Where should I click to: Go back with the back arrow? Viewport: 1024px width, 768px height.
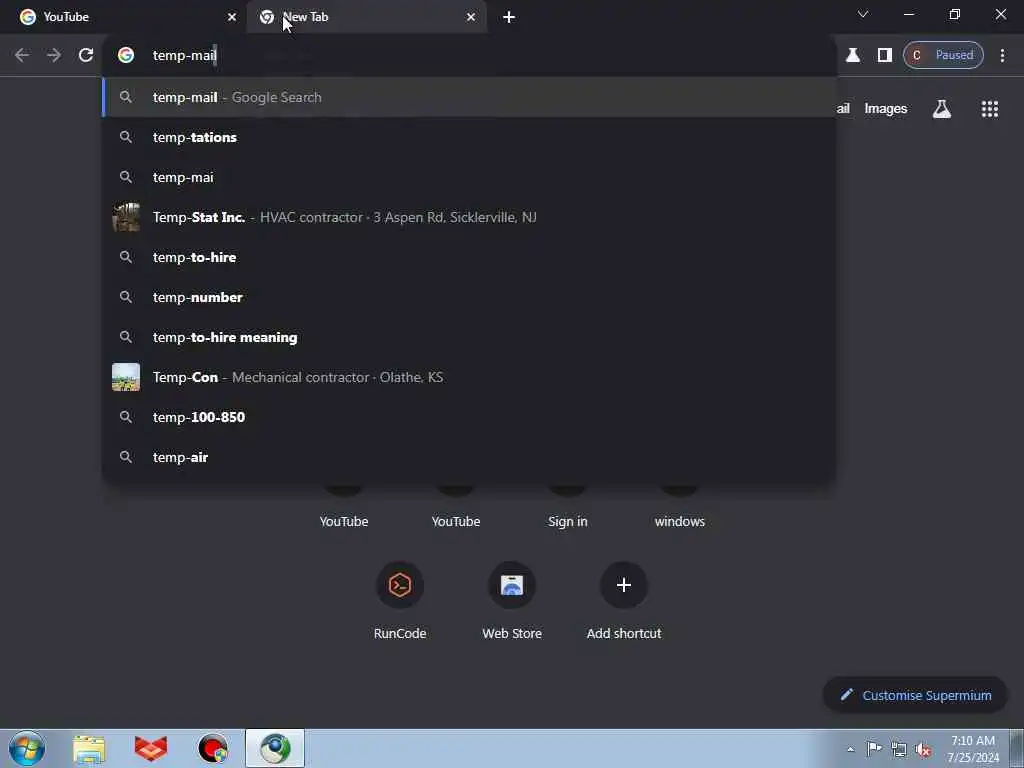[x=22, y=55]
